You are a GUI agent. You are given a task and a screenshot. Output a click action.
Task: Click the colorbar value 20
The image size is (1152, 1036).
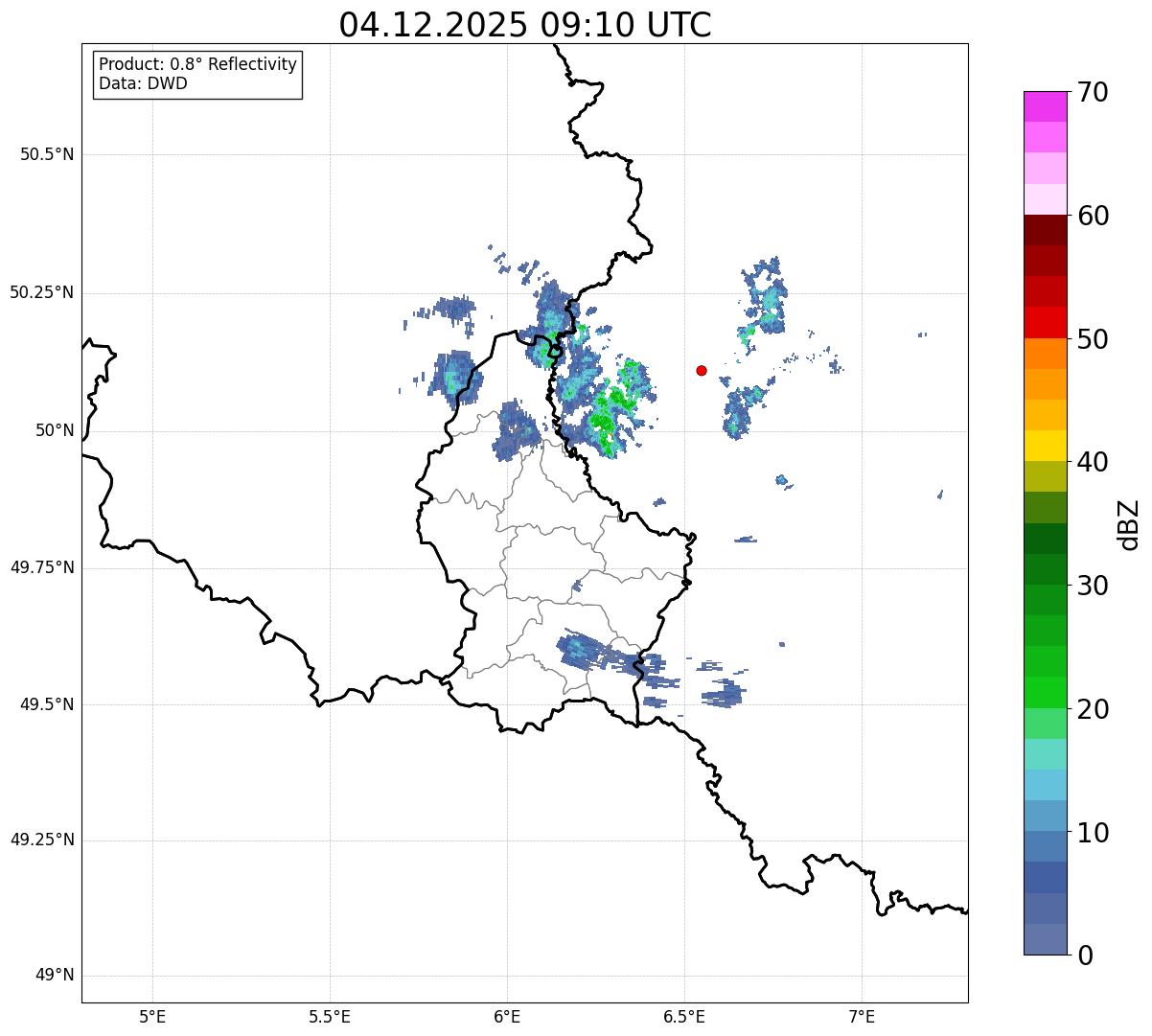point(1093,709)
